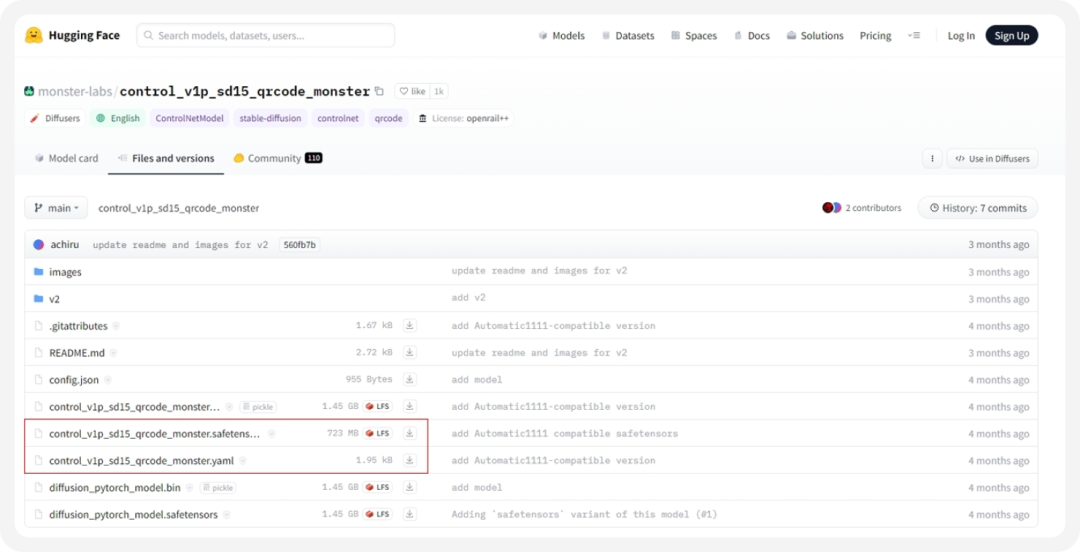The height and width of the screenshot is (552, 1080).
Task: Select the Diffusers tag
Action: (x=56, y=119)
